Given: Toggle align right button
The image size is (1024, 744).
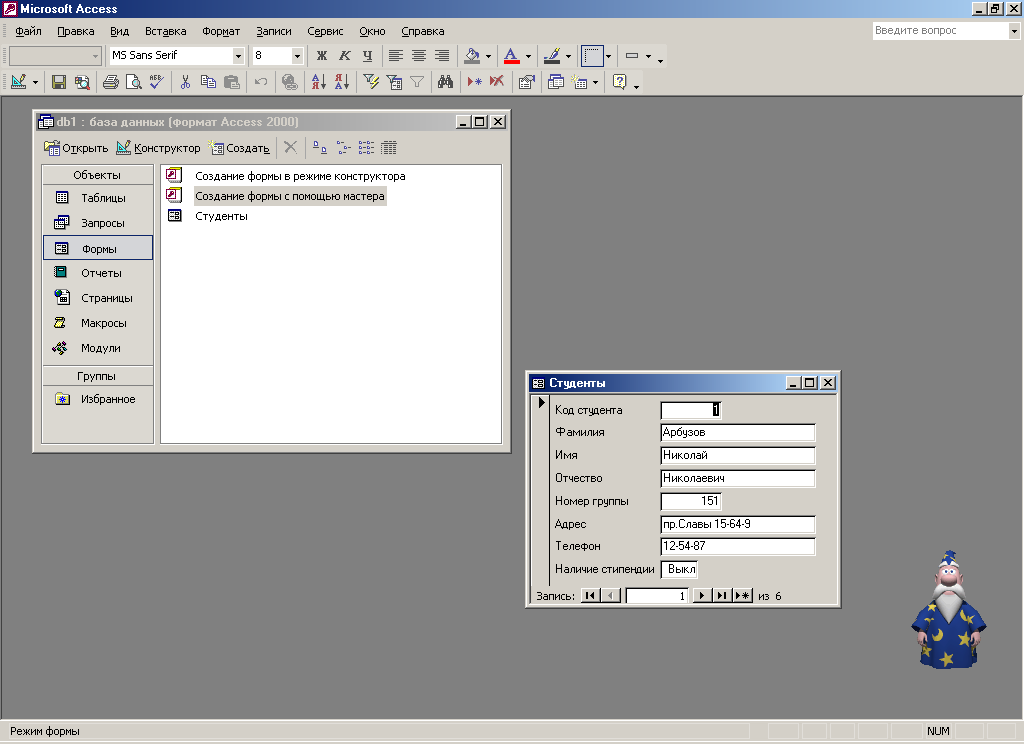Looking at the screenshot, I should 441,56.
